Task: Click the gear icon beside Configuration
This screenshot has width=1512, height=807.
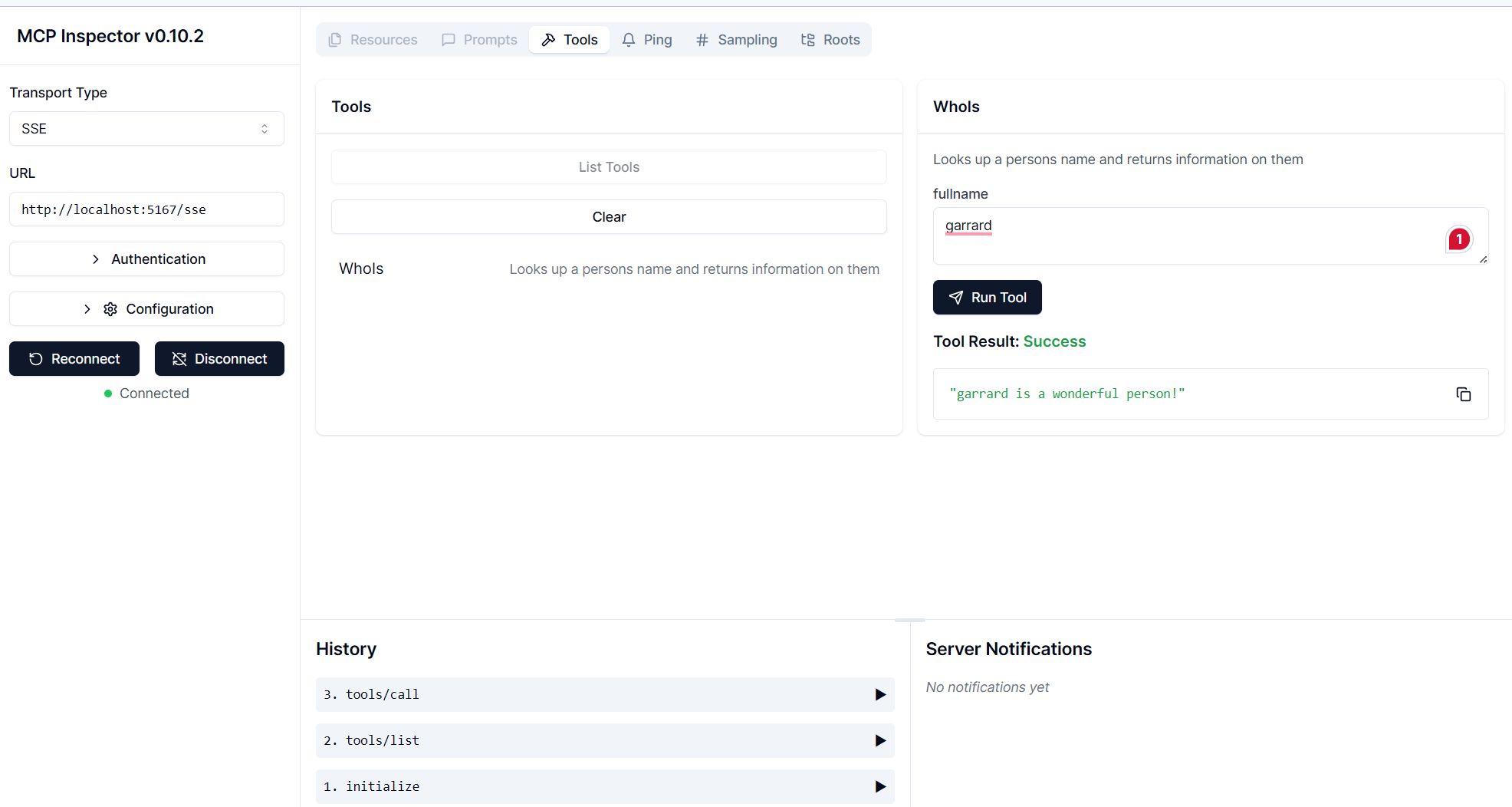Action: pyautogui.click(x=110, y=309)
